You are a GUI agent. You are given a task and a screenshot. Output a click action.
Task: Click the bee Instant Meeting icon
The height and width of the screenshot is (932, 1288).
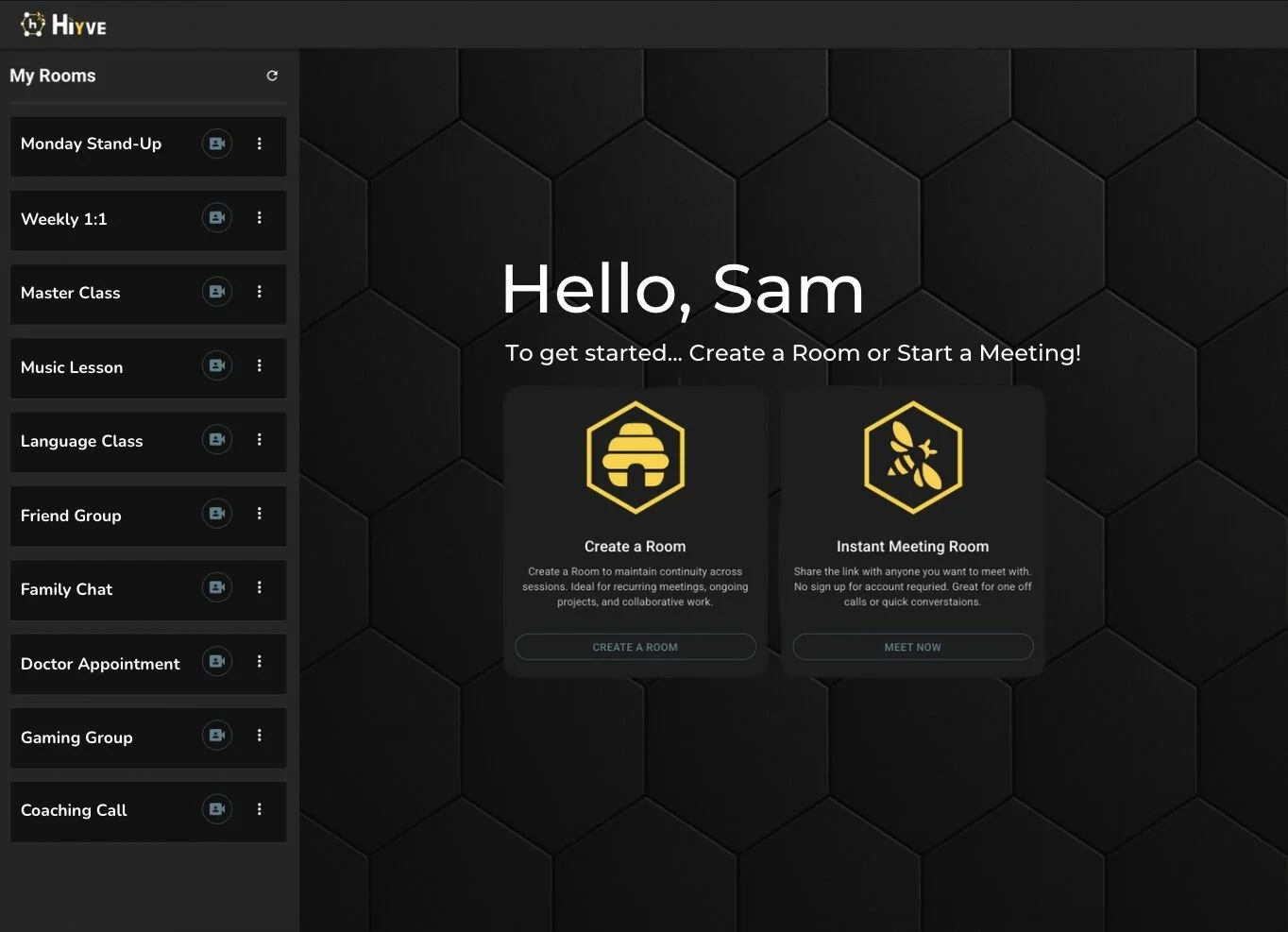point(912,457)
